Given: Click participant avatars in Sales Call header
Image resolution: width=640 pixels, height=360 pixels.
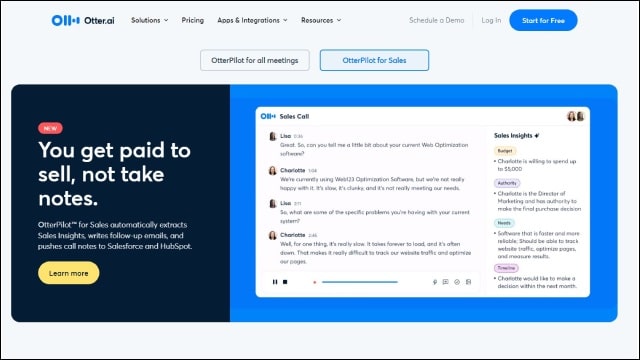Looking at the screenshot, I should coord(576,116).
